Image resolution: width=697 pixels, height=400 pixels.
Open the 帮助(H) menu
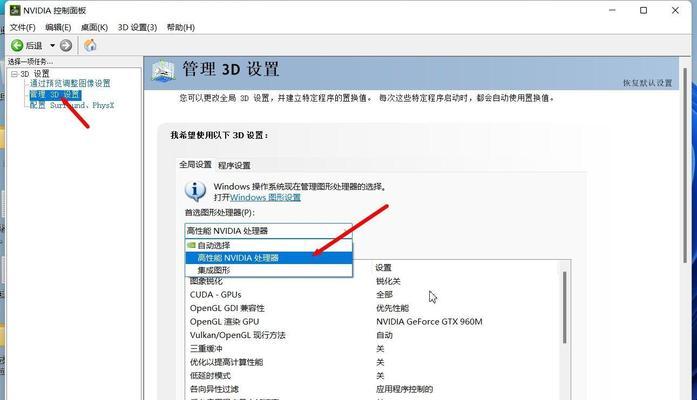point(180,28)
